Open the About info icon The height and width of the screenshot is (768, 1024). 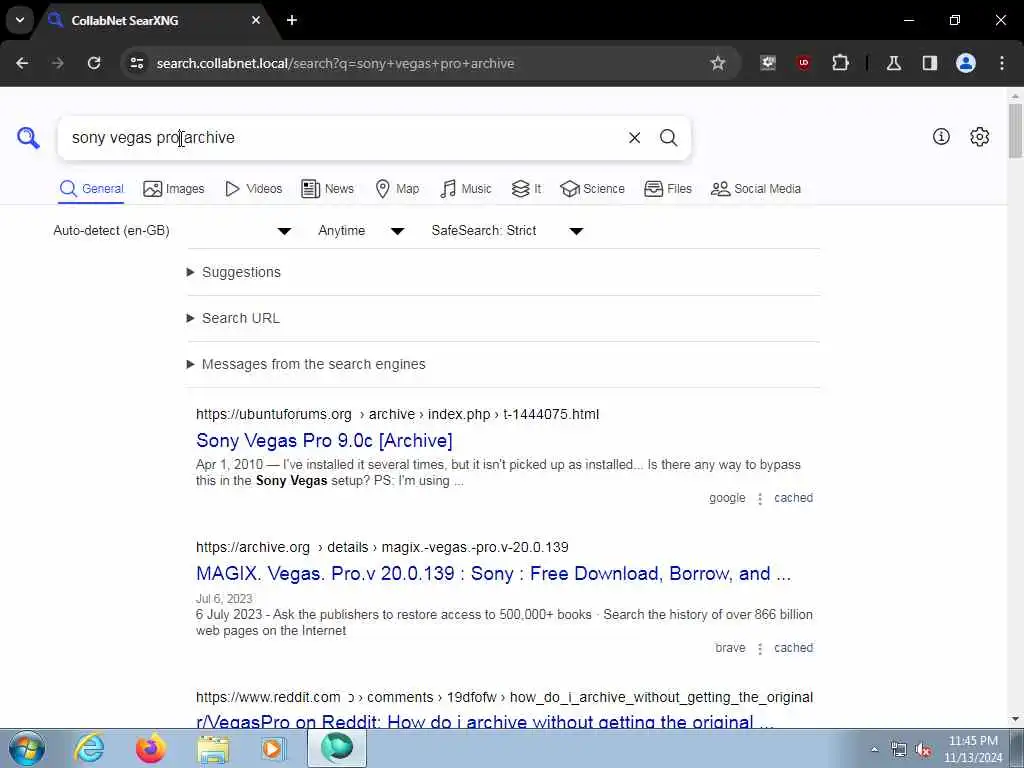point(940,136)
